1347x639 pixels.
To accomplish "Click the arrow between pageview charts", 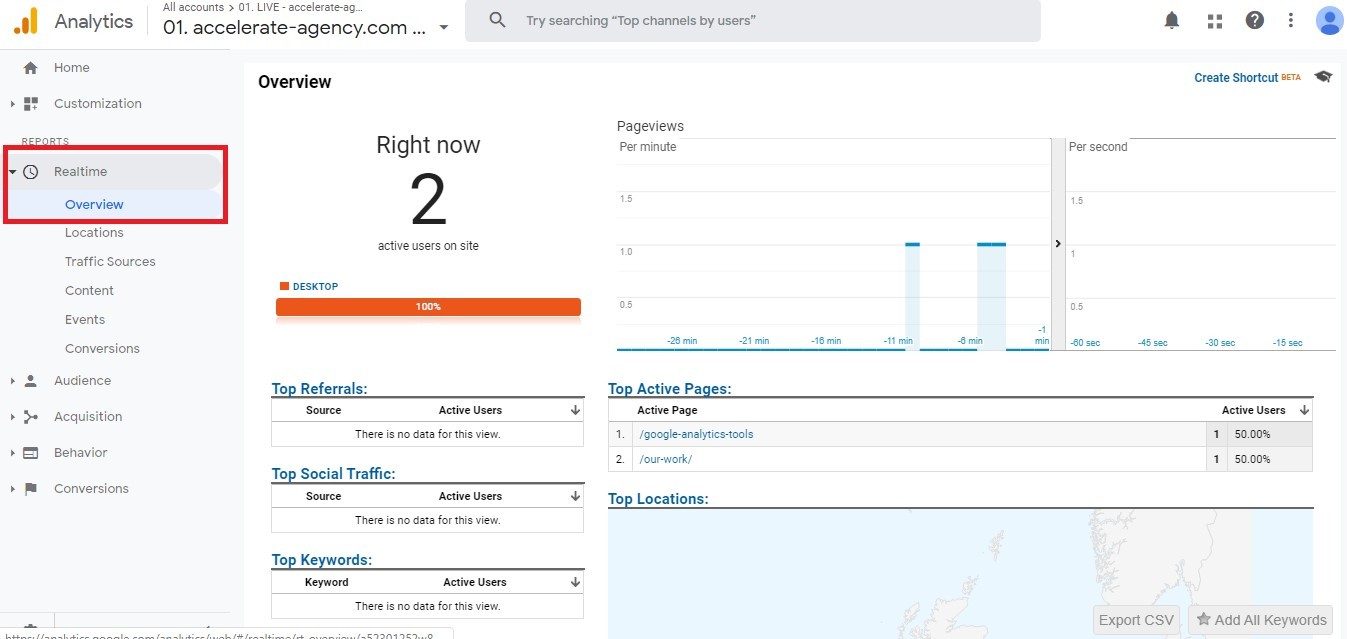I will coord(1058,244).
